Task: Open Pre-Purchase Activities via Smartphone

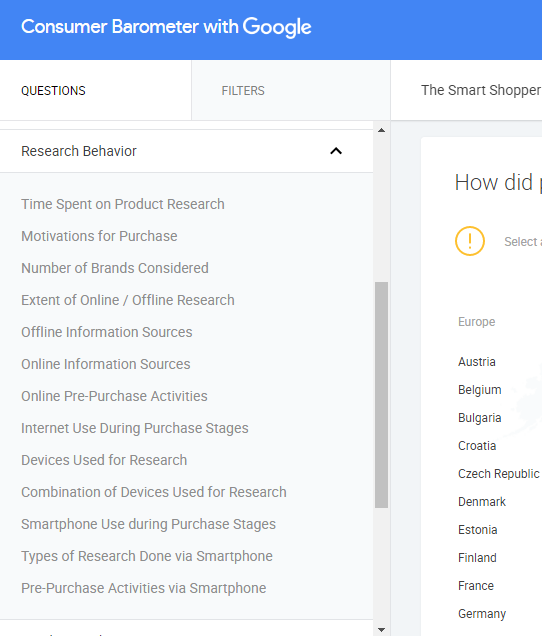Action: coord(144,589)
